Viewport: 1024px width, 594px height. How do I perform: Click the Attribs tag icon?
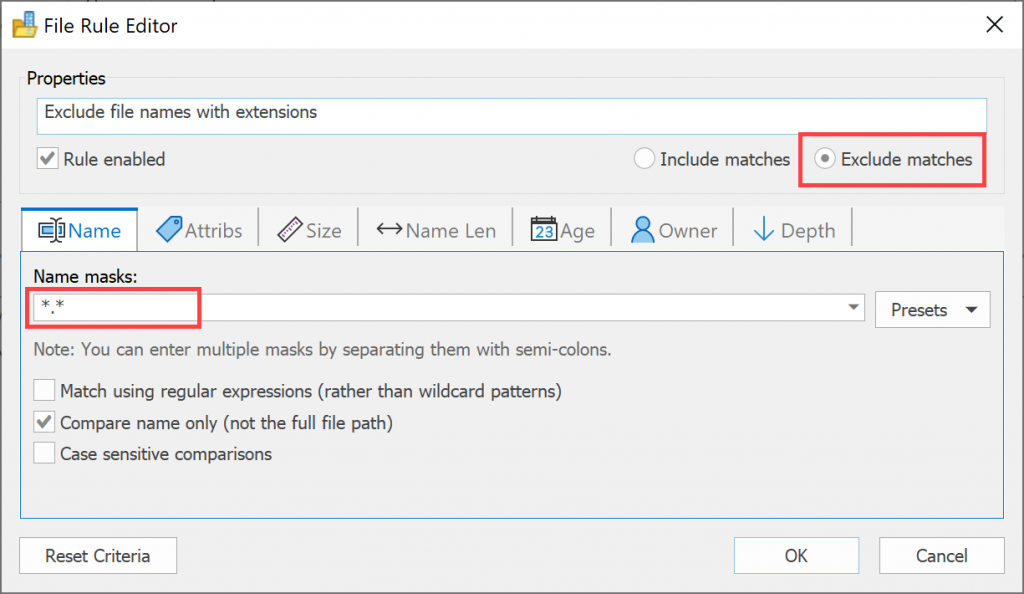pos(169,230)
